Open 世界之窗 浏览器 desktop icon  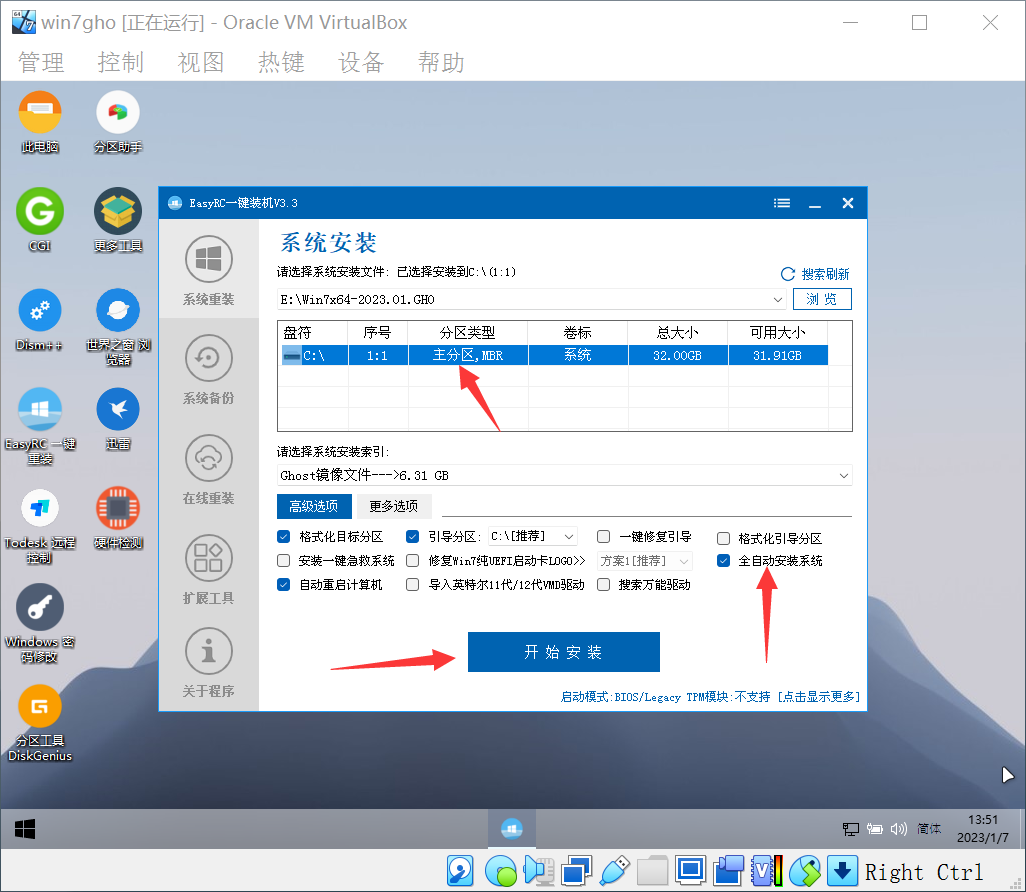(118, 327)
